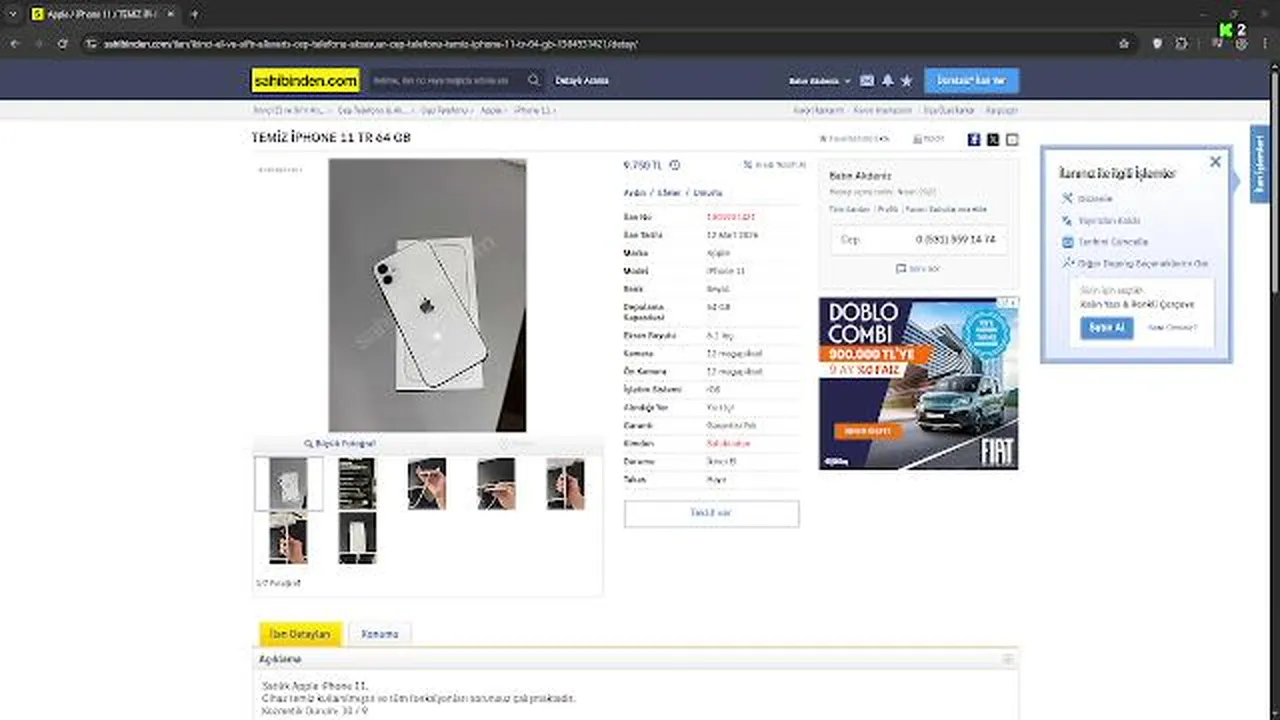This screenshot has width=1280, height=720.
Task: Click the add-to-favorites link by title
Action: tap(854, 139)
